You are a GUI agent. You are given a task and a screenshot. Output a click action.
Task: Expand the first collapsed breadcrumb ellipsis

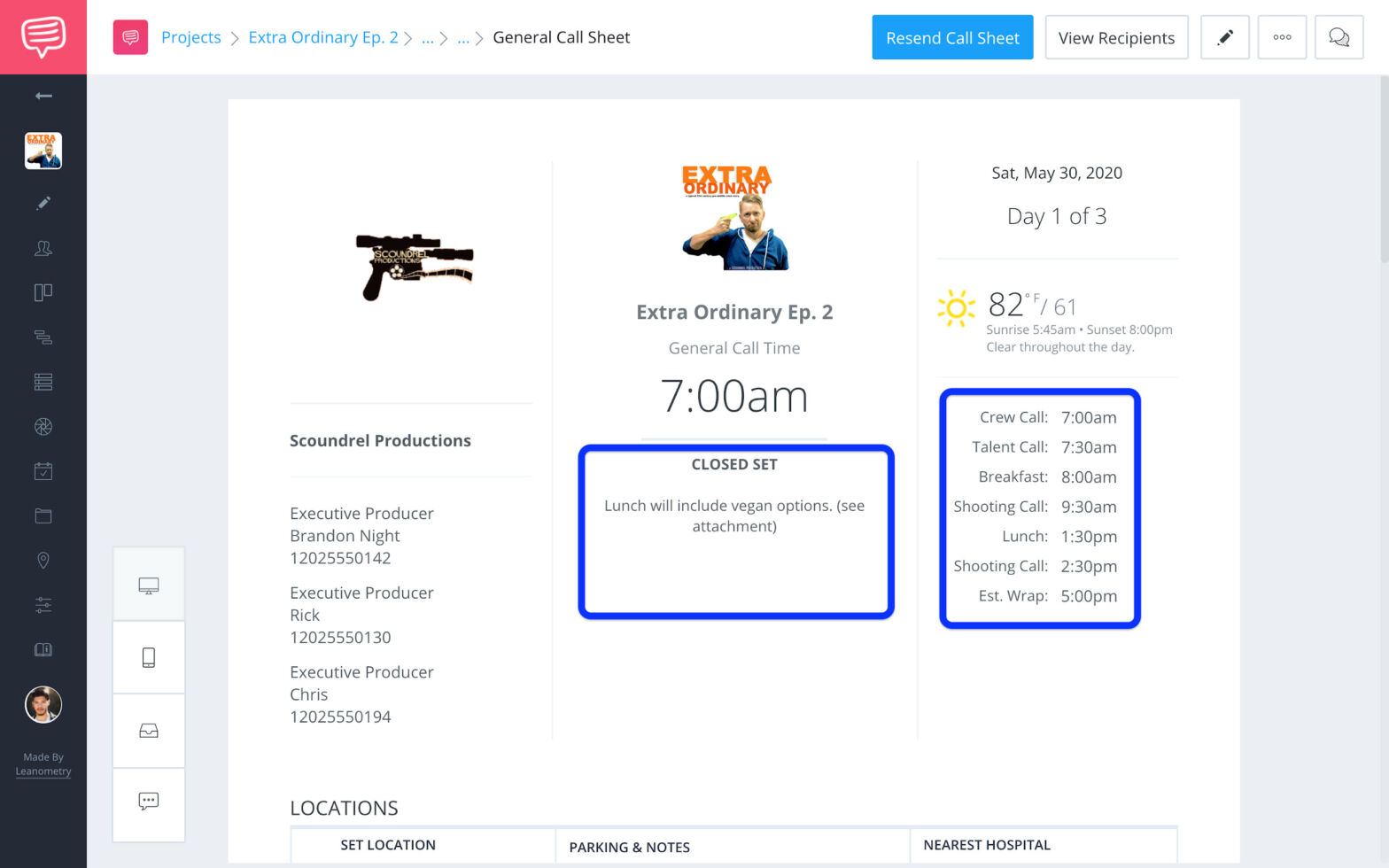point(428,38)
